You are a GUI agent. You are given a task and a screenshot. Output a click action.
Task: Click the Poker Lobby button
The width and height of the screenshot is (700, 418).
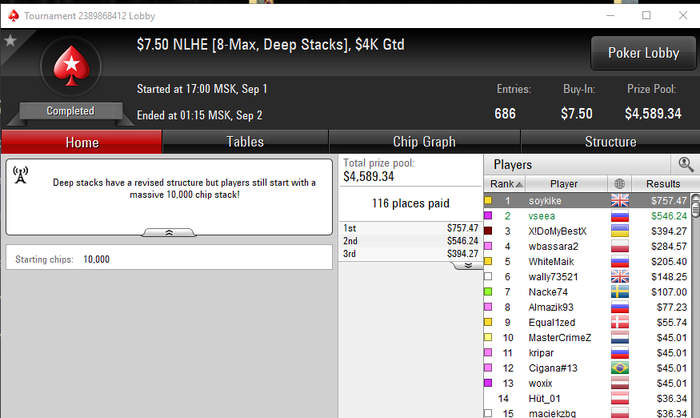pos(643,53)
